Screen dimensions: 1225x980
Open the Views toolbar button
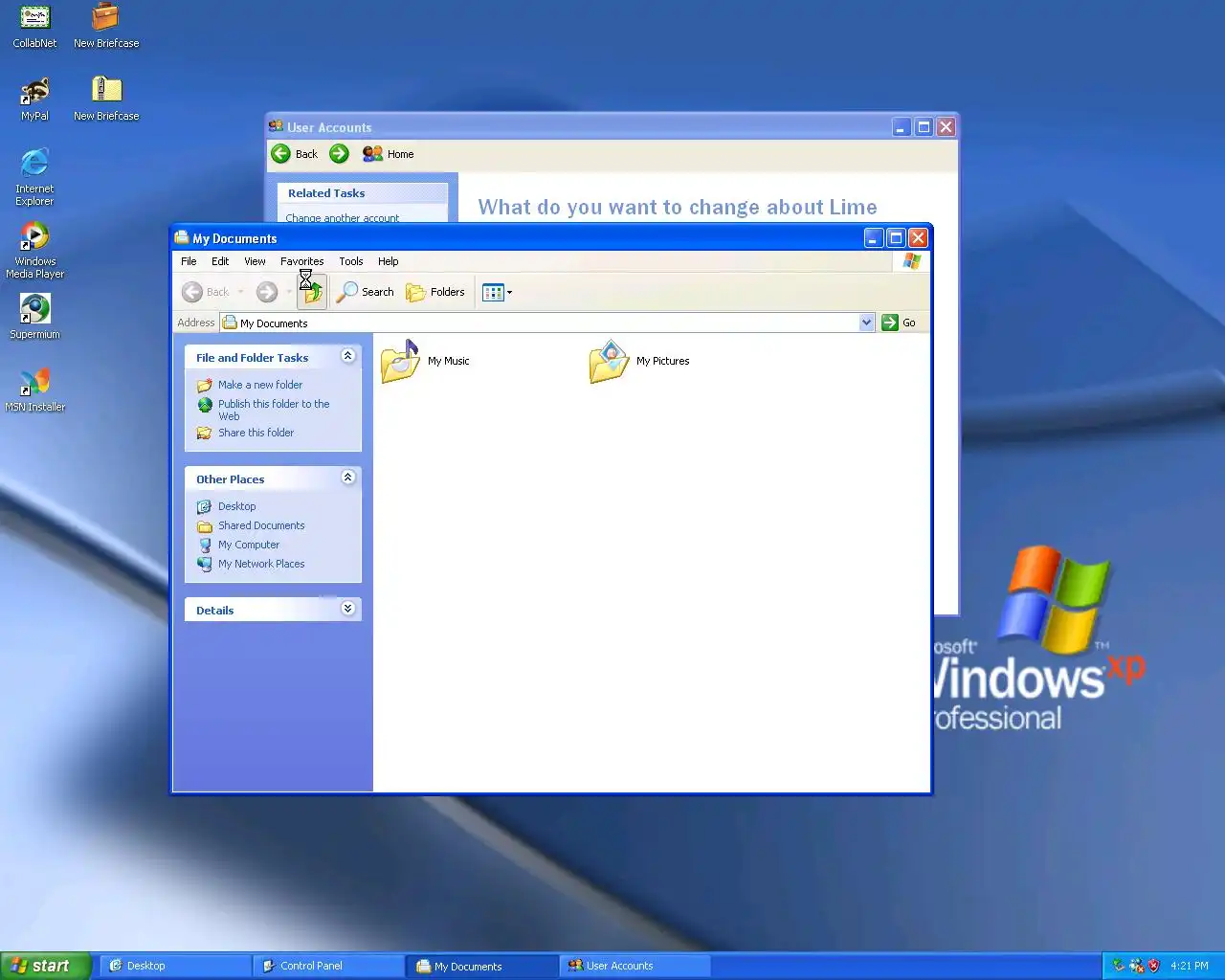point(498,292)
